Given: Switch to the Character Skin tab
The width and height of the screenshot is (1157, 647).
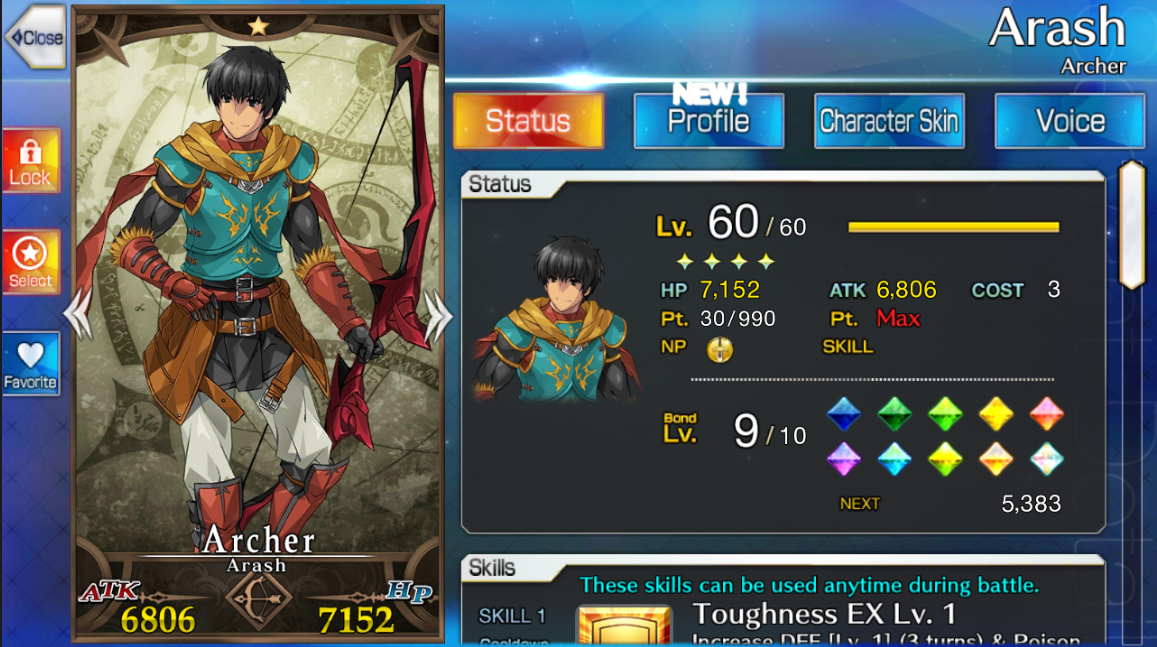Looking at the screenshot, I should [x=889, y=120].
